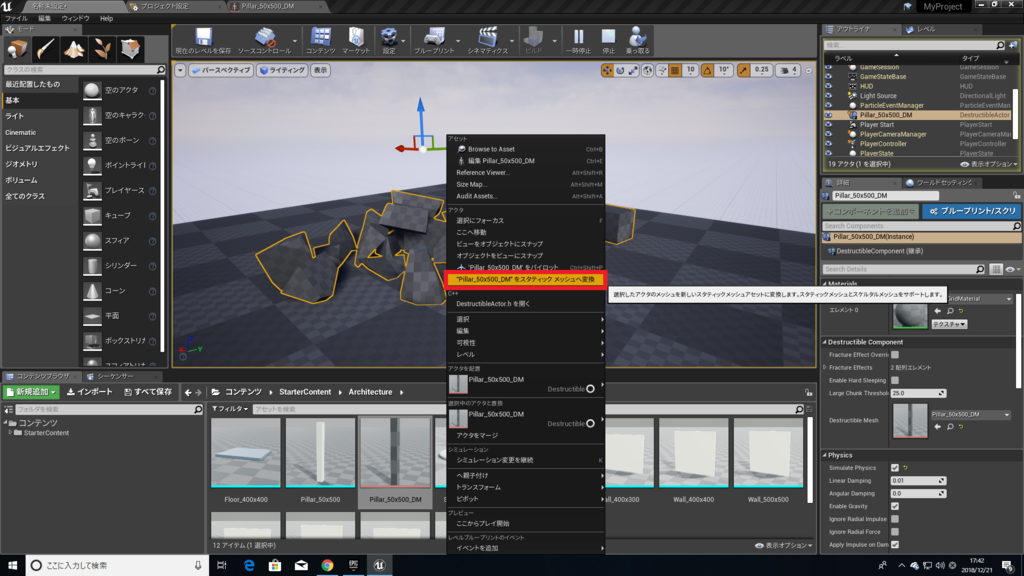
Task: Click the Possess player toolbar icon
Action: pos(637,40)
